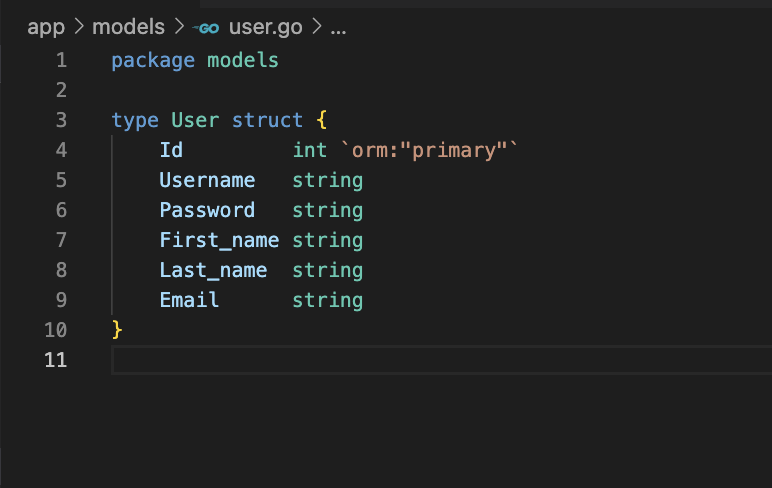Click 'string' type on the Password line
772x488 pixels.
[327, 211]
